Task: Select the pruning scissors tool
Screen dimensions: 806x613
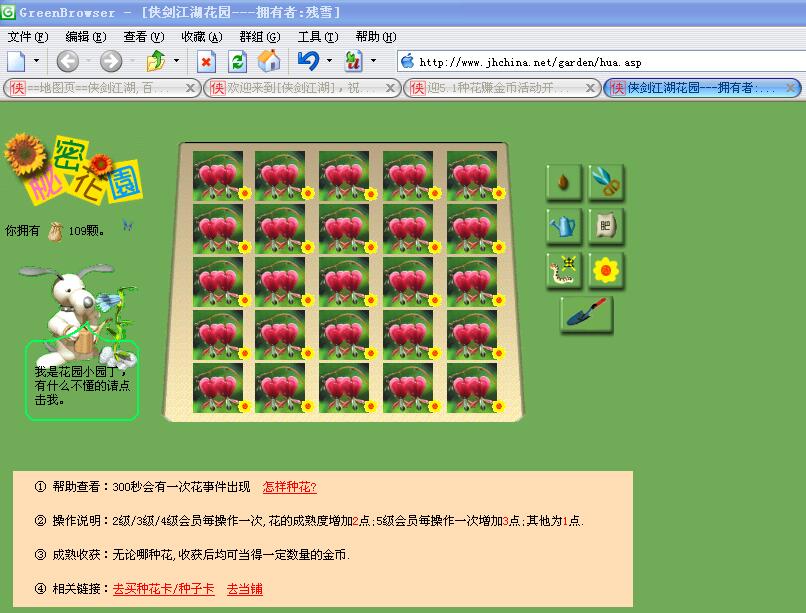Action: coord(606,182)
